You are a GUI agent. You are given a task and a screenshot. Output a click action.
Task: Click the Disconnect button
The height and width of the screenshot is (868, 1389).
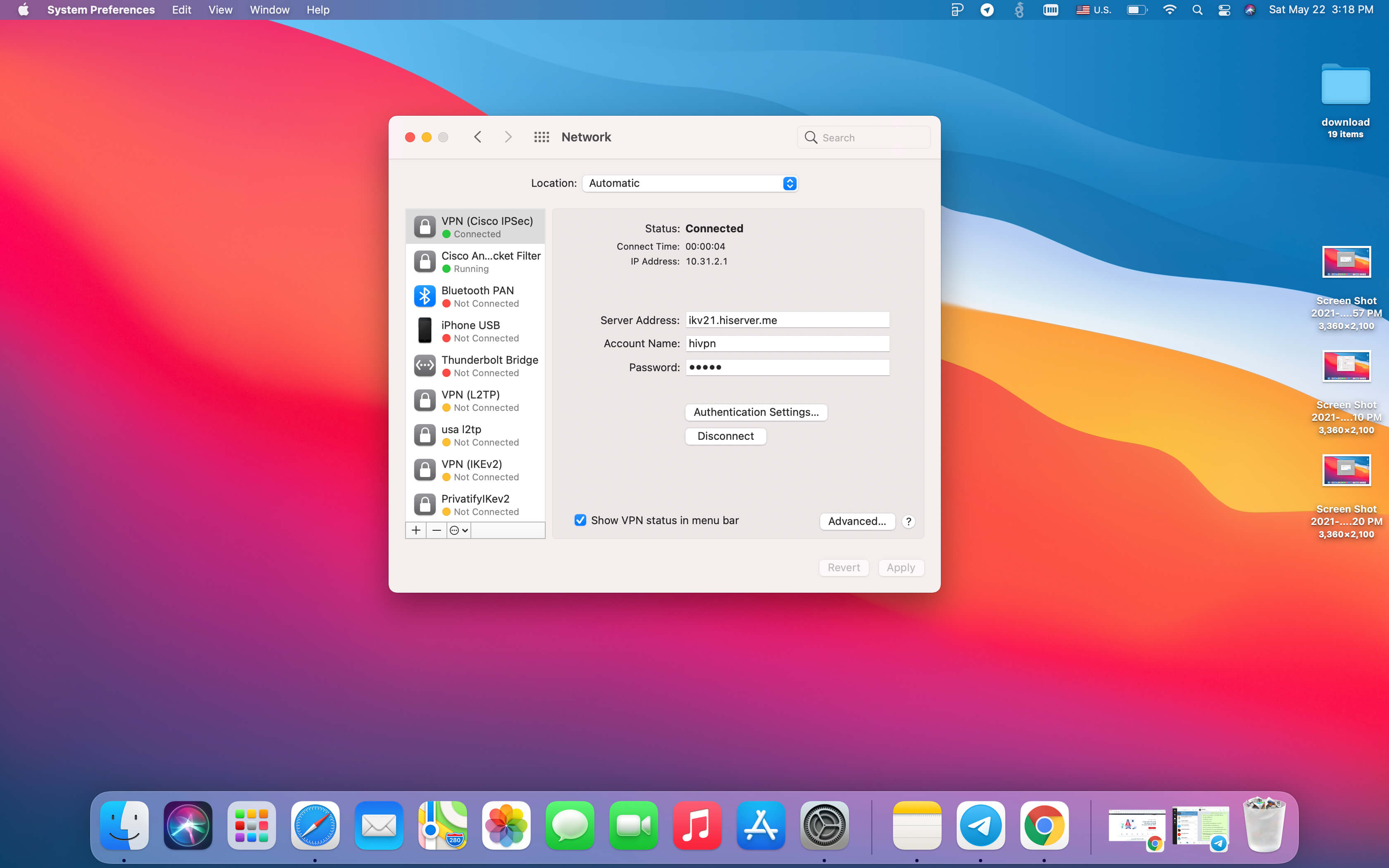(x=726, y=436)
